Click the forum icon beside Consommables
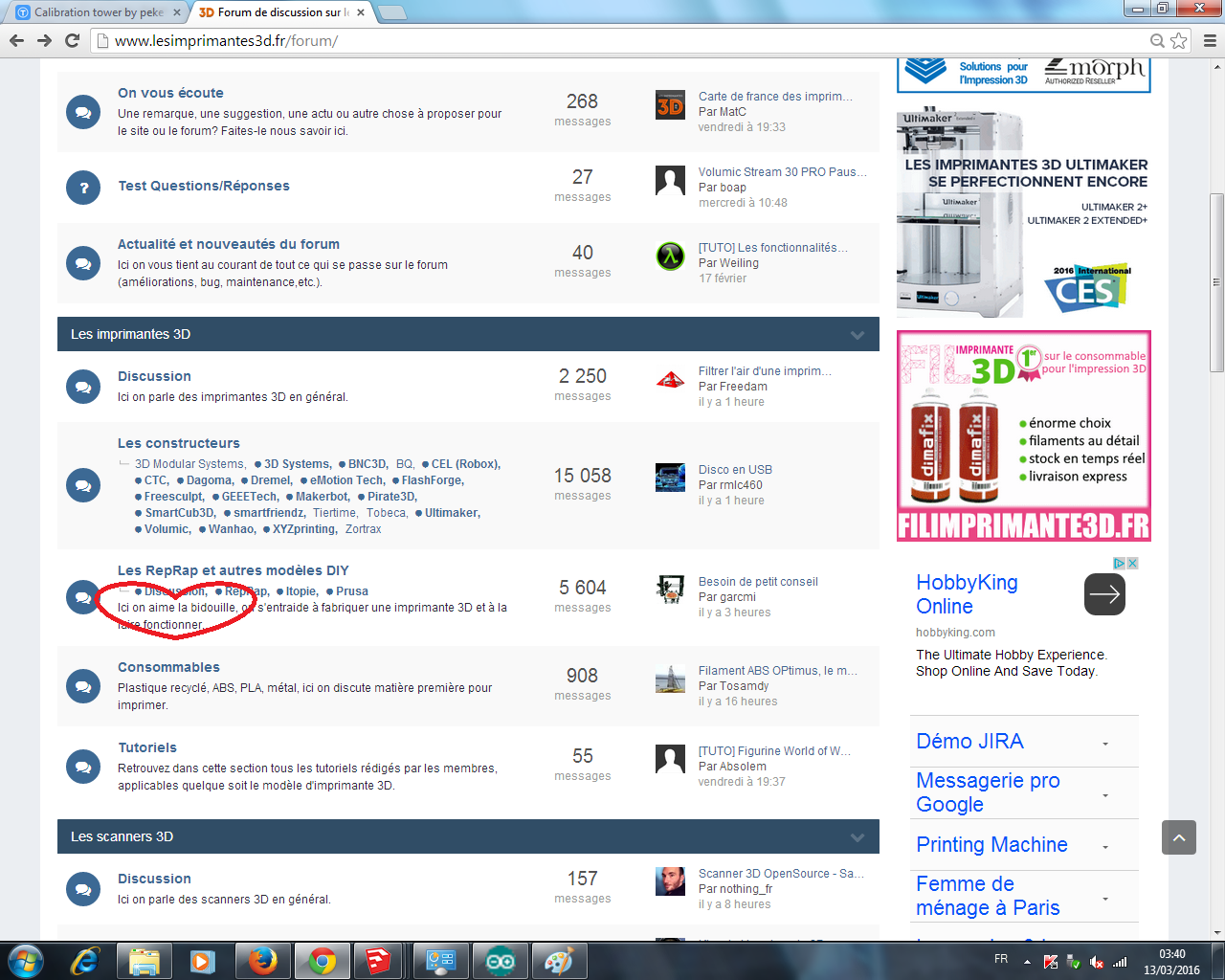This screenshot has height=980, width=1225. pos(83,686)
